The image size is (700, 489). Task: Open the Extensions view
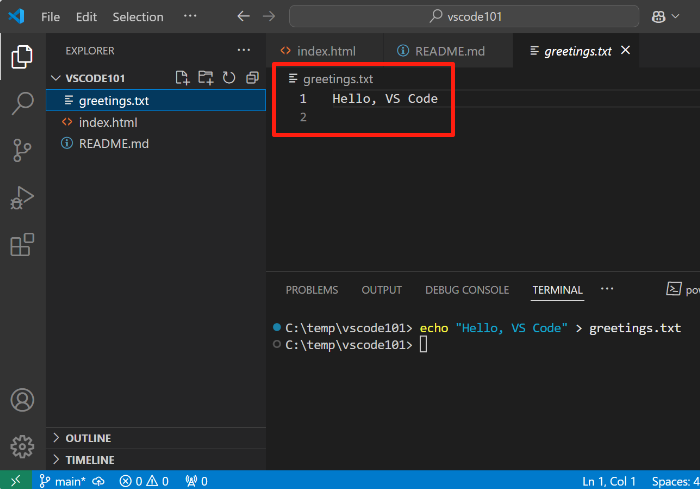point(22,245)
